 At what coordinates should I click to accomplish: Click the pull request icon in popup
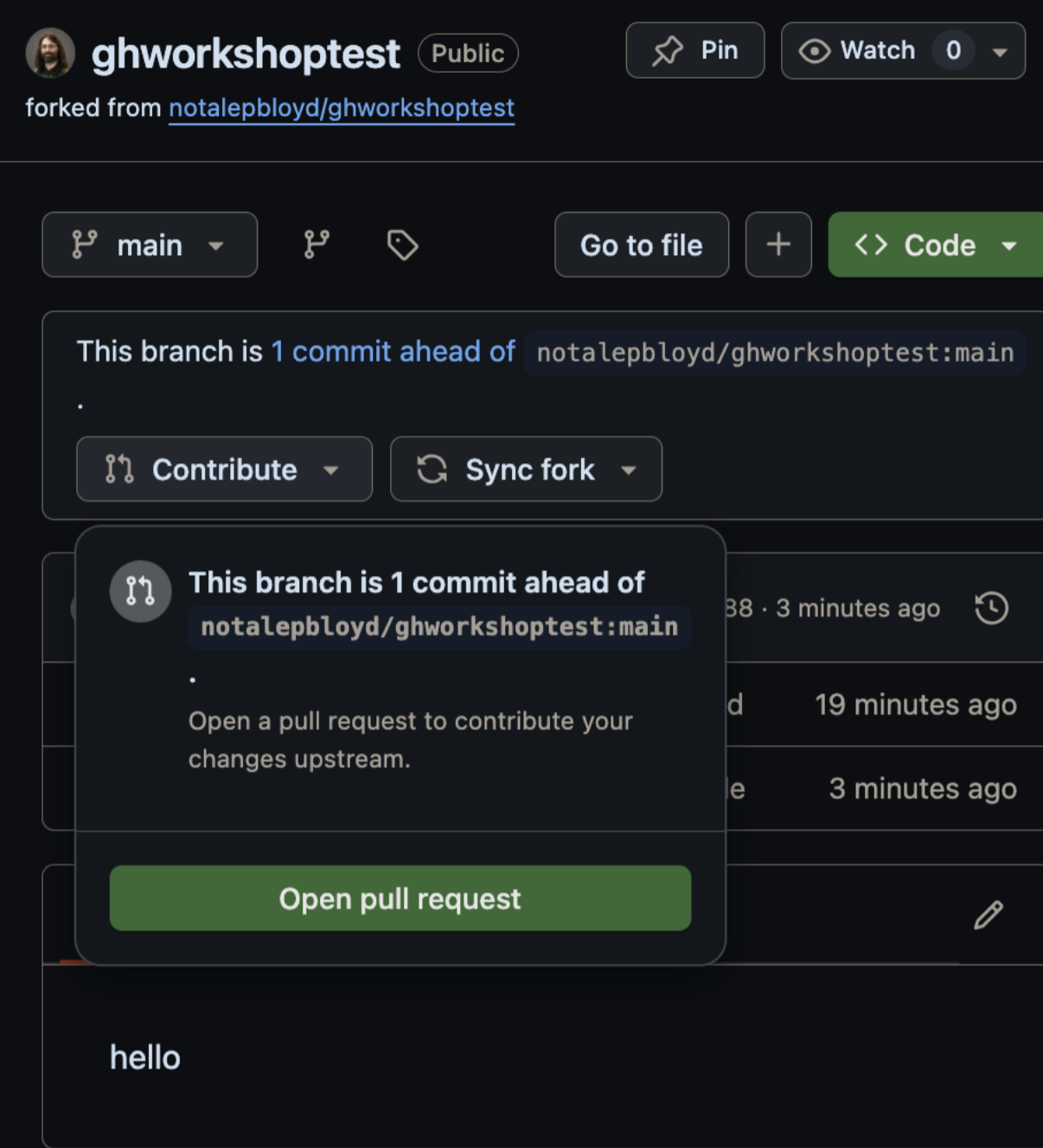(x=140, y=591)
